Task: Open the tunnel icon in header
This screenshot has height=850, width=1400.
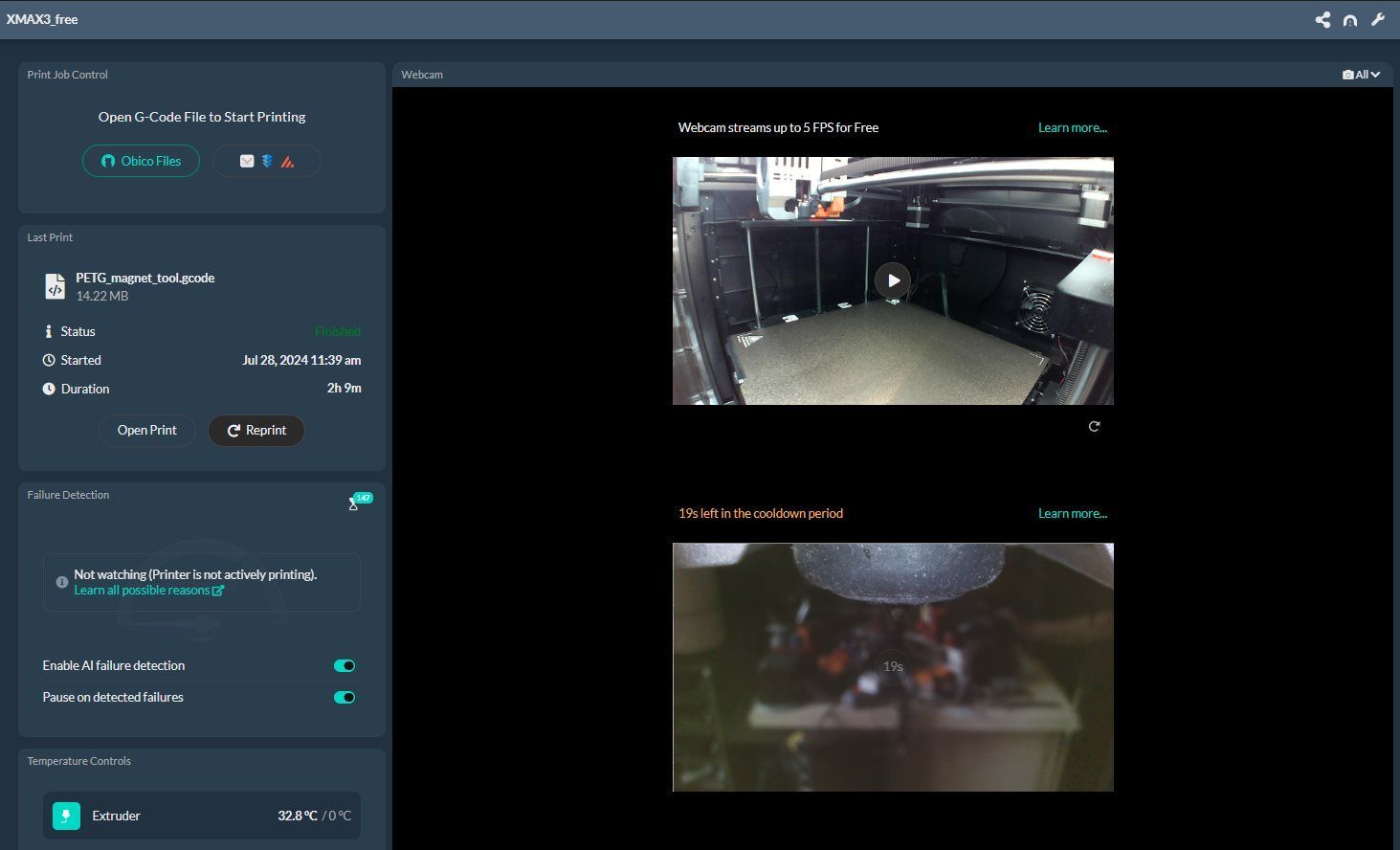Action: tap(1350, 20)
